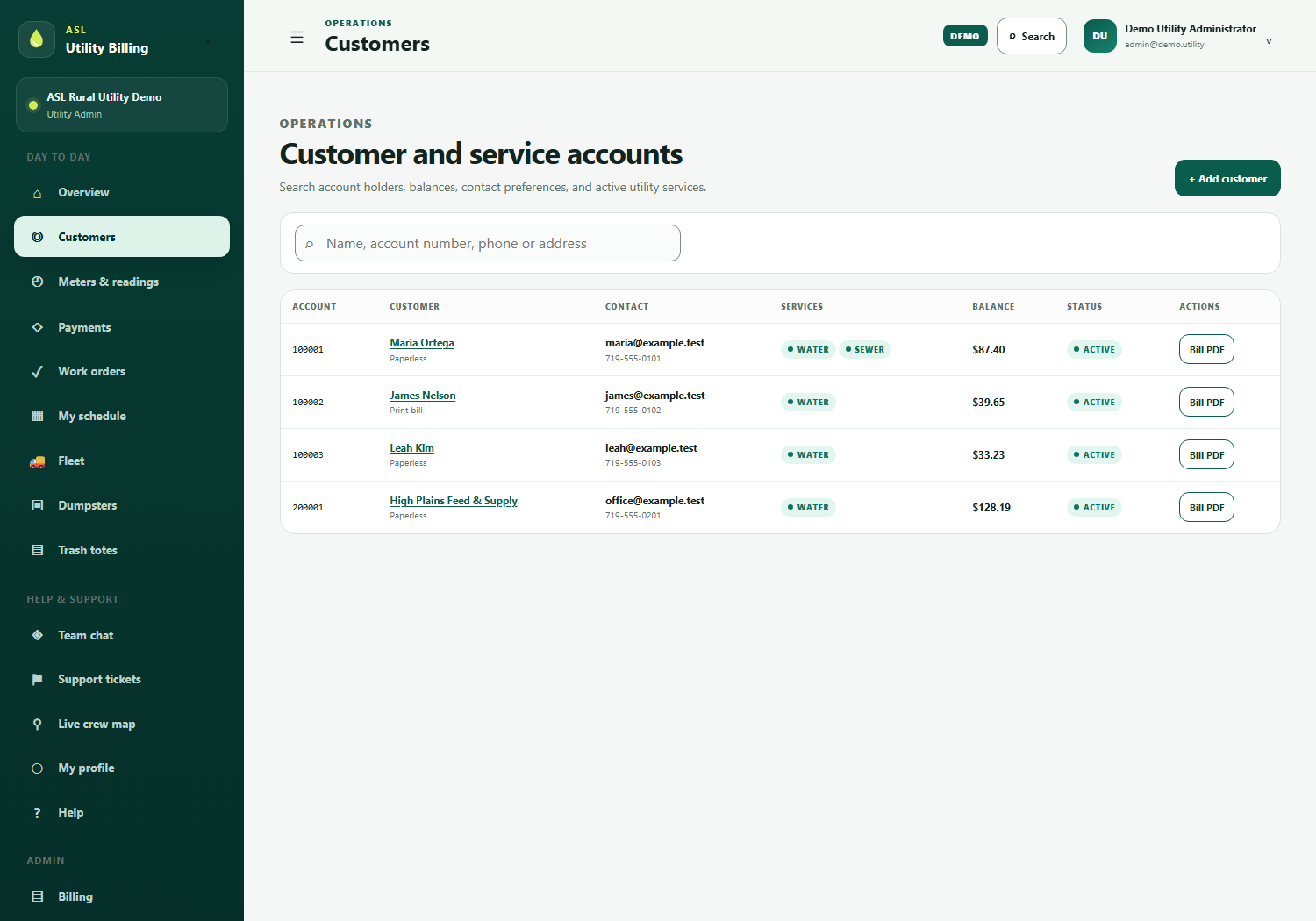The width and height of the screenshot is (1316, 921).
Task: Click phone number 719-555-0102
Action: pos(633,411)
